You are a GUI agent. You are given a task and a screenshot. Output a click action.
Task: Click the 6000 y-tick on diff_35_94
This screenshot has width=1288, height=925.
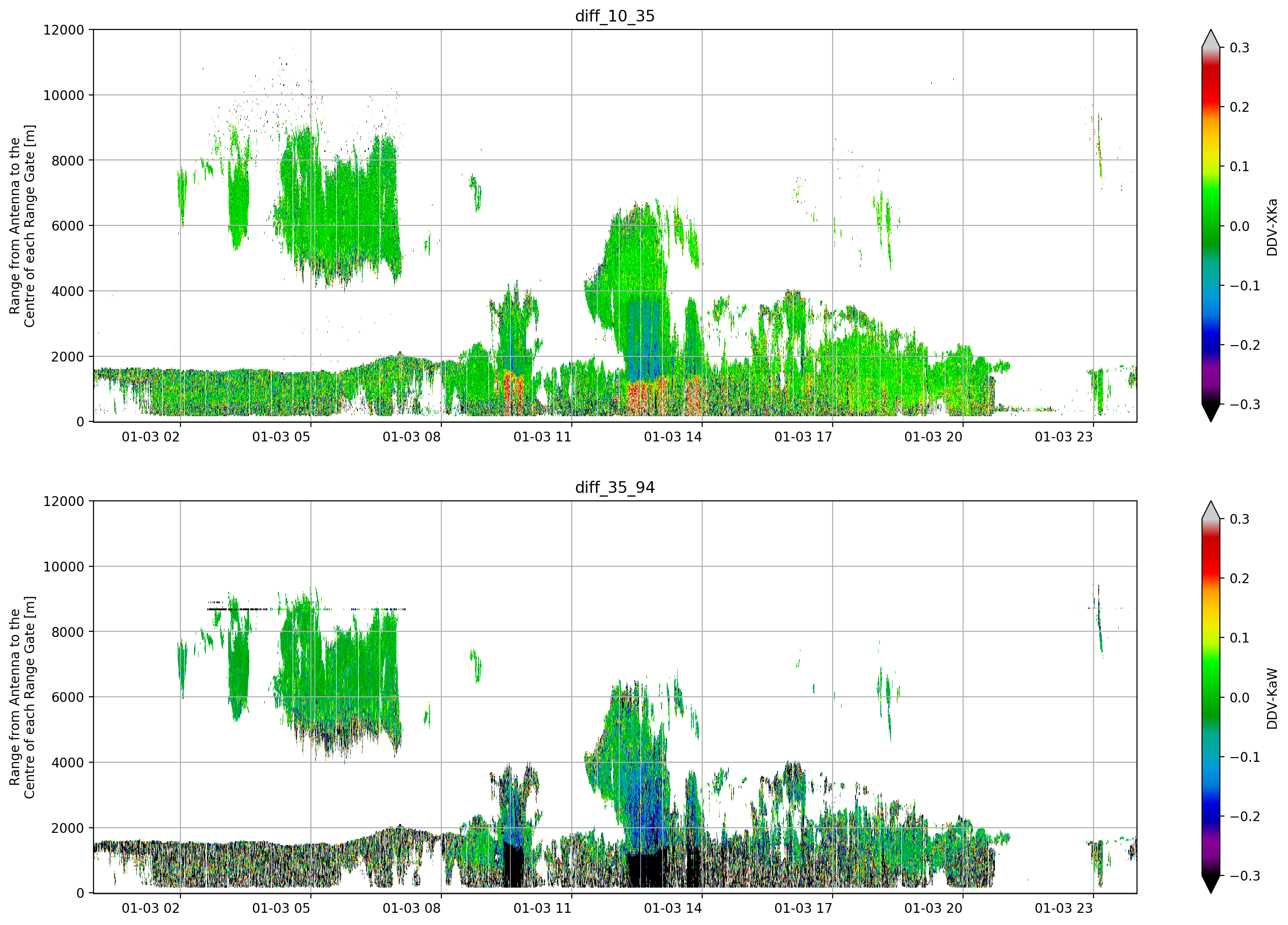pos(68,697)
